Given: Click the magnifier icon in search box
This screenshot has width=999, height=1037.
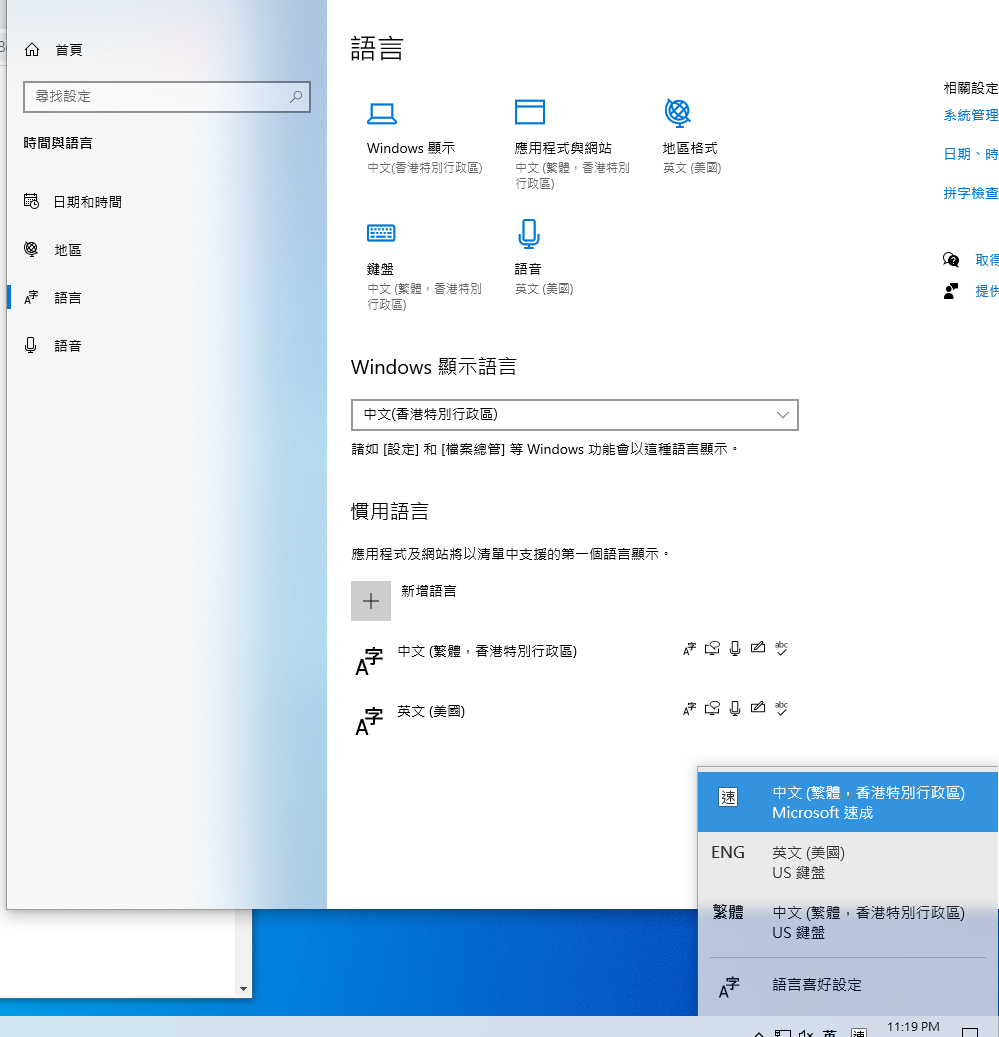Looking at the screenshot, I should pos(296,97).
